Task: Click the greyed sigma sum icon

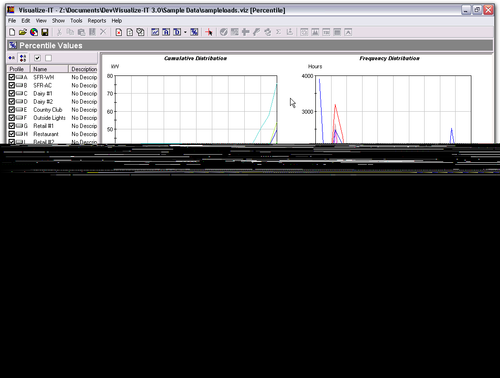Action: 278,32
